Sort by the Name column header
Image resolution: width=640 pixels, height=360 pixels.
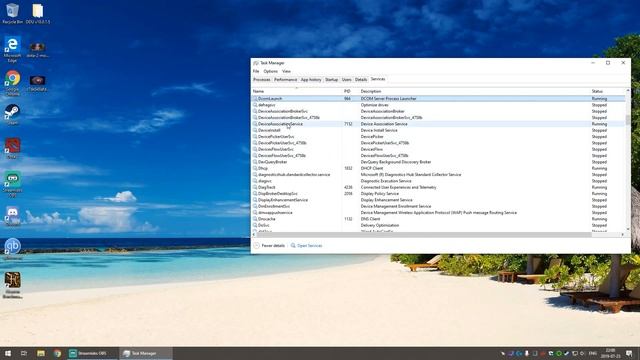(297, 91)
